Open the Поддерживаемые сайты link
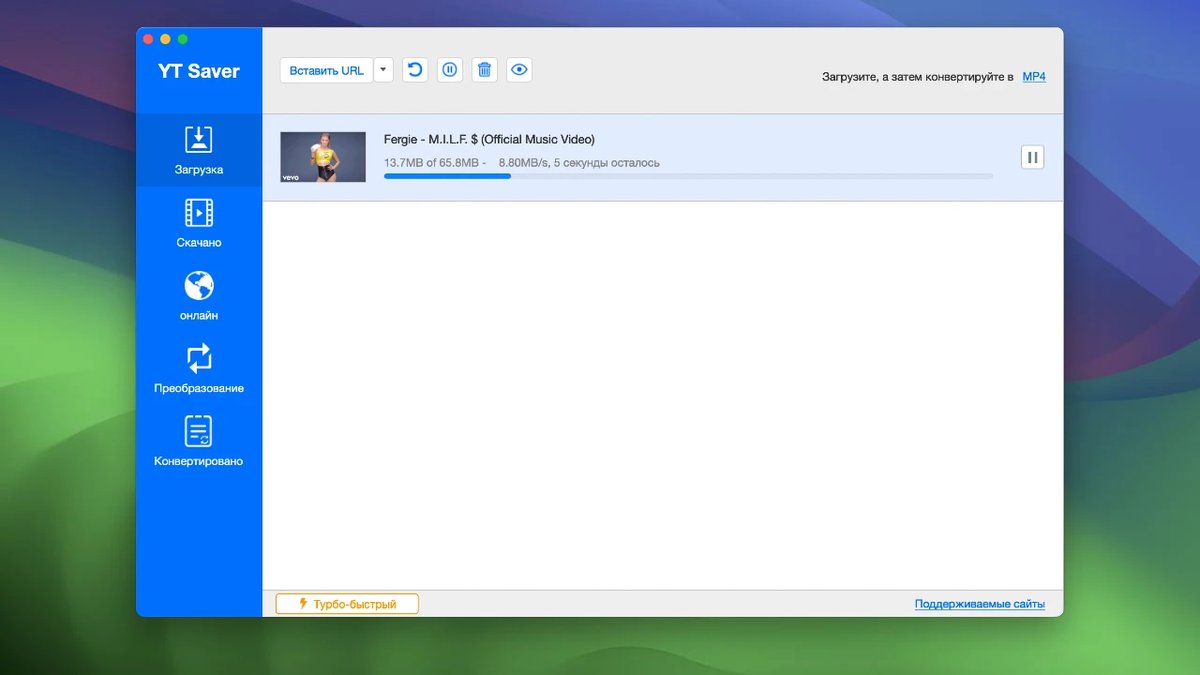The image size is (1200, 675). [979, 604]
